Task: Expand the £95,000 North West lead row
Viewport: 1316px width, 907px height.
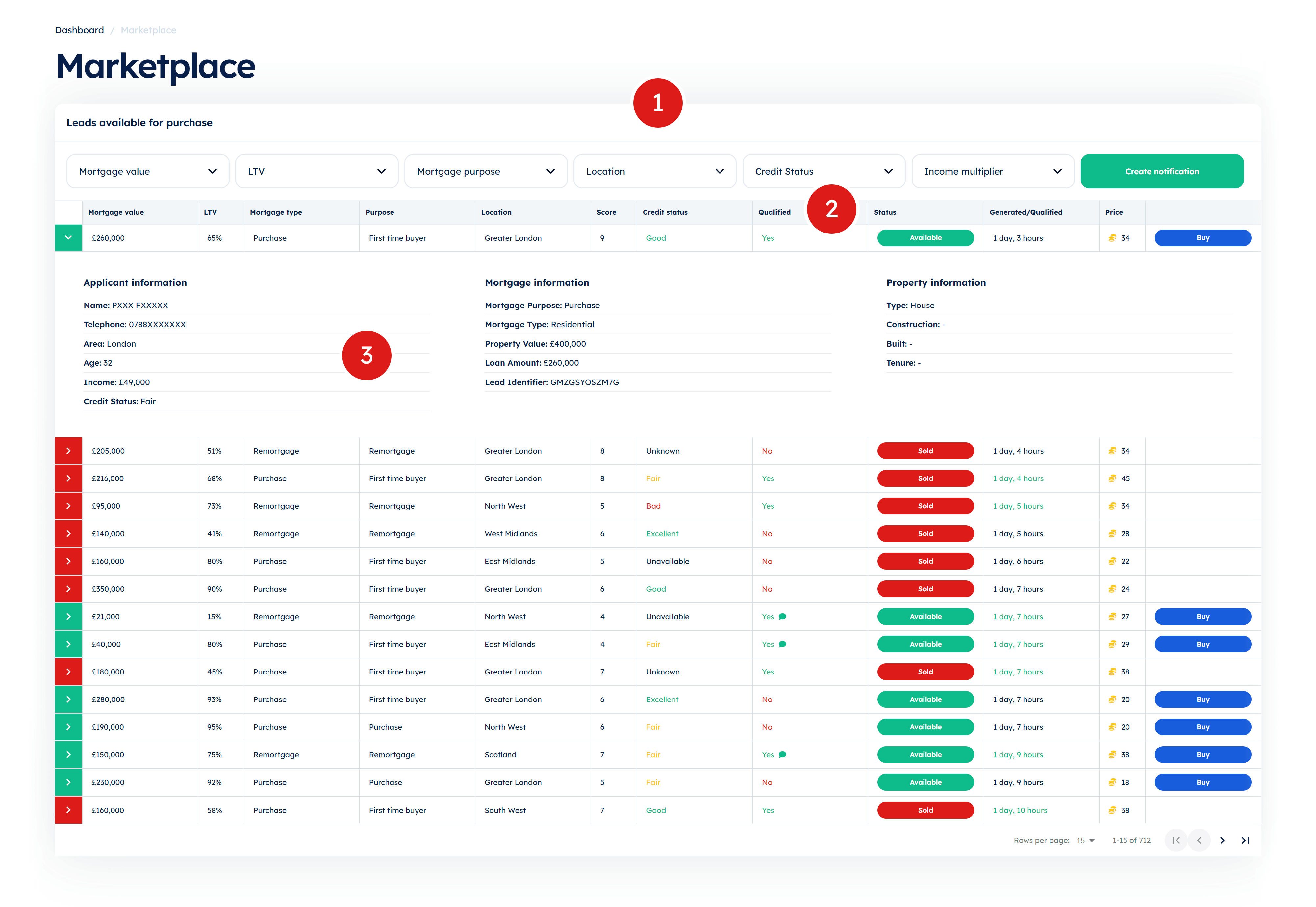Action: [x=68, y=506]
